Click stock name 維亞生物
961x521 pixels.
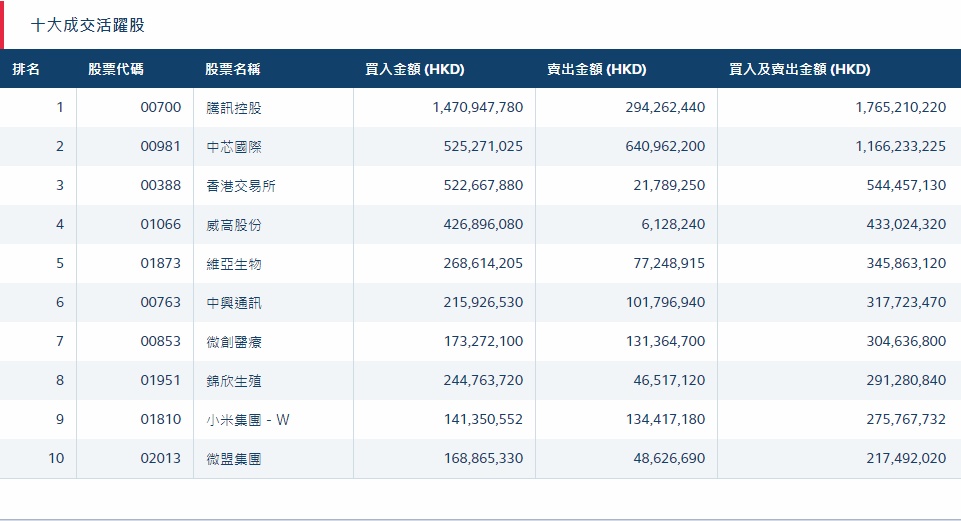pyautogui.click(x=234, y=264)
